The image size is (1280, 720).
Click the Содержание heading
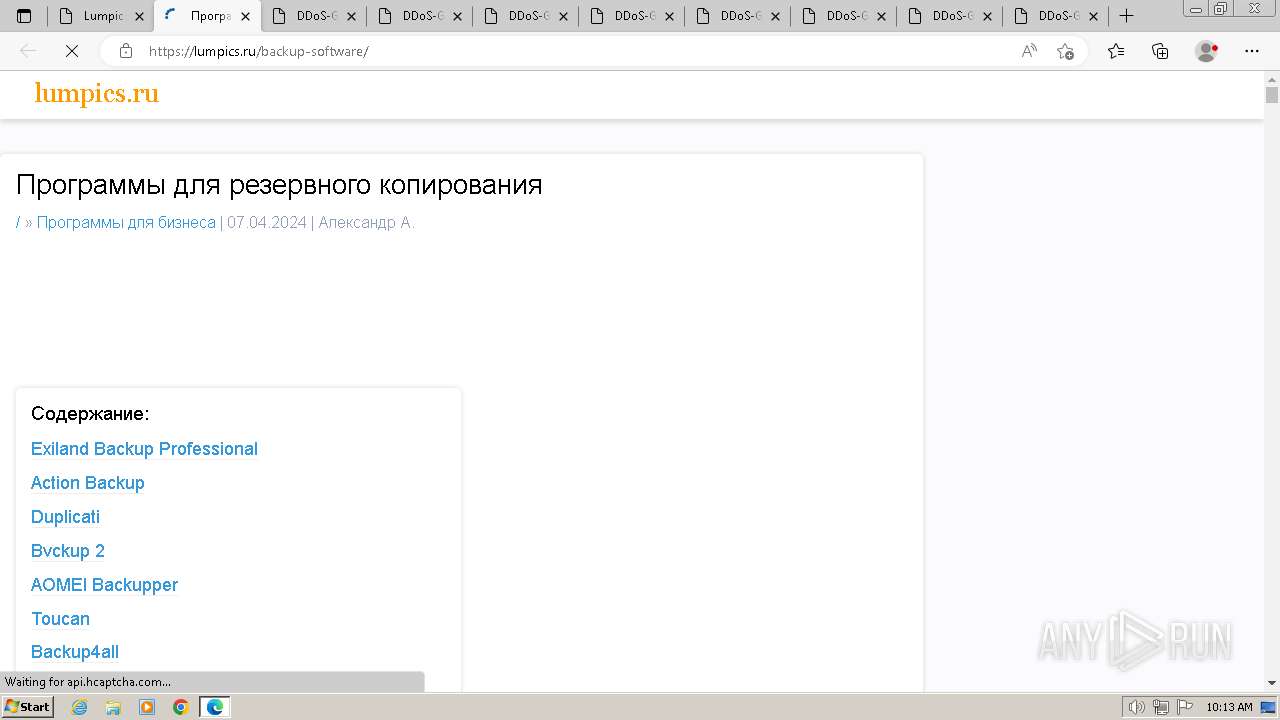tap(90, 414)
